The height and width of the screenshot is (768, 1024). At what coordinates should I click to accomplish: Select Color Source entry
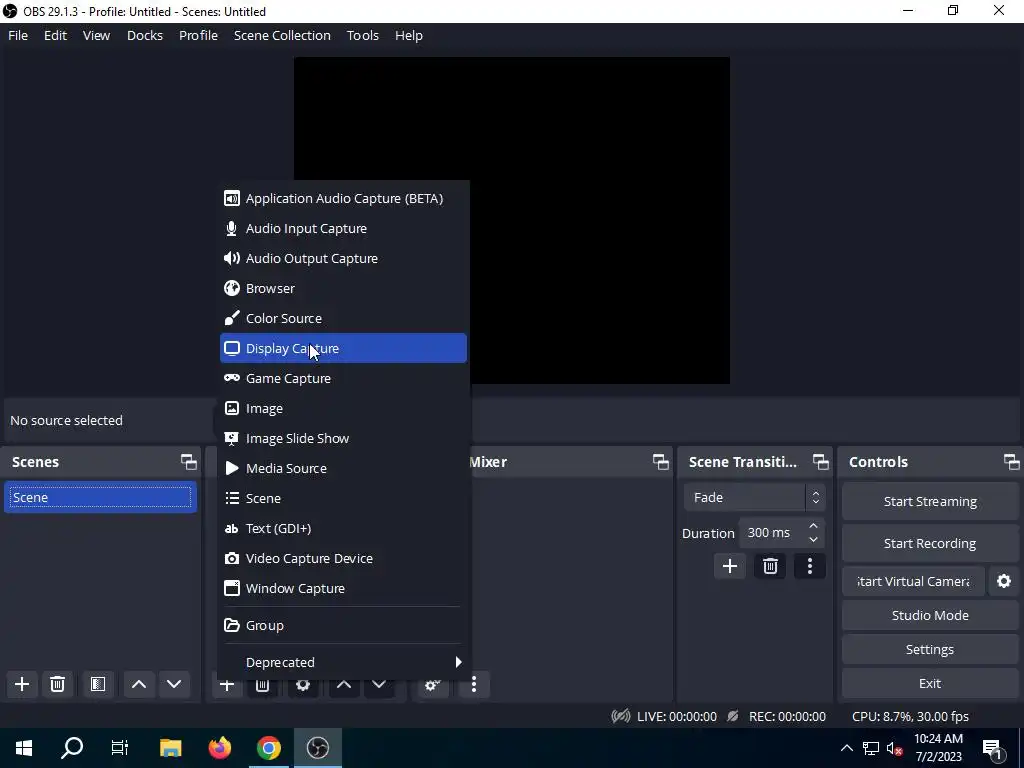pos(344,319)
